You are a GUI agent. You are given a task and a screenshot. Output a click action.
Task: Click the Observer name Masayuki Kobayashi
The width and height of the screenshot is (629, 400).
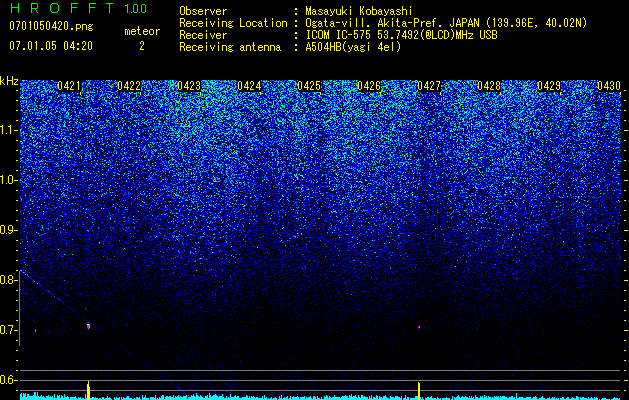(358, 11)
